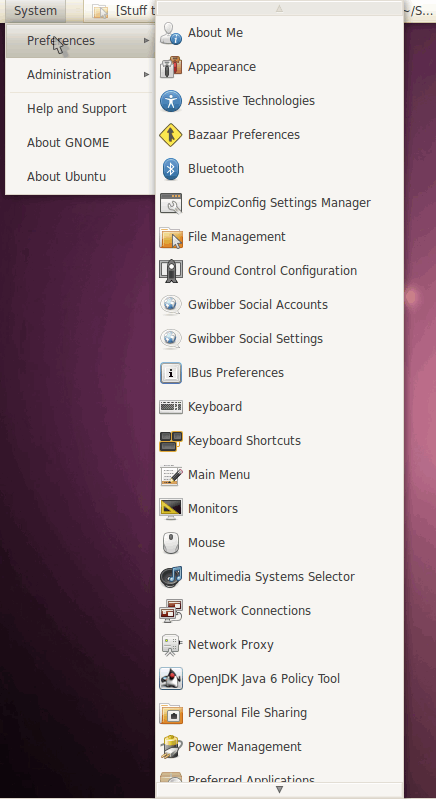Screen dimensions: 436x799
Task: Click the Assistive Technologies accessibility icon
Action: pos(171,101)
